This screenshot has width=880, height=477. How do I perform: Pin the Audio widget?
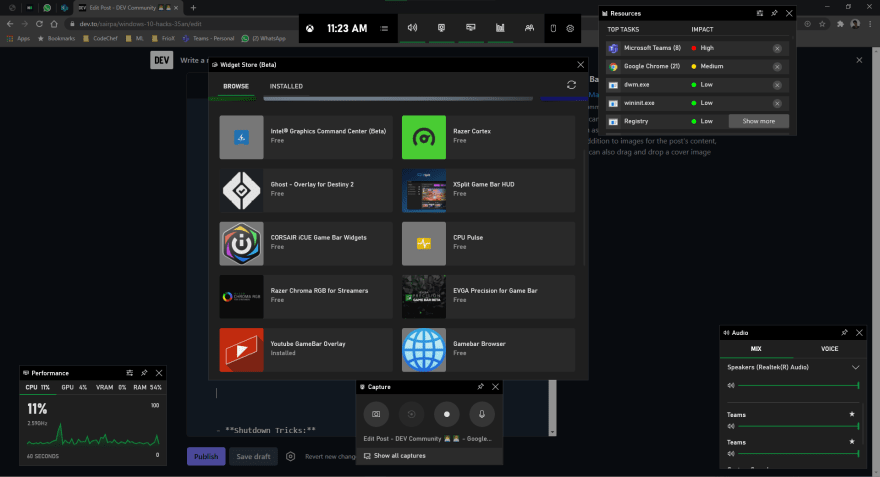pos(845,333)
